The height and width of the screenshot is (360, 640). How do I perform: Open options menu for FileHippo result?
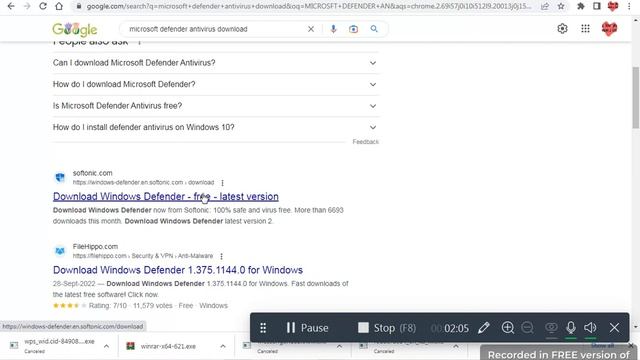(221, 256)
